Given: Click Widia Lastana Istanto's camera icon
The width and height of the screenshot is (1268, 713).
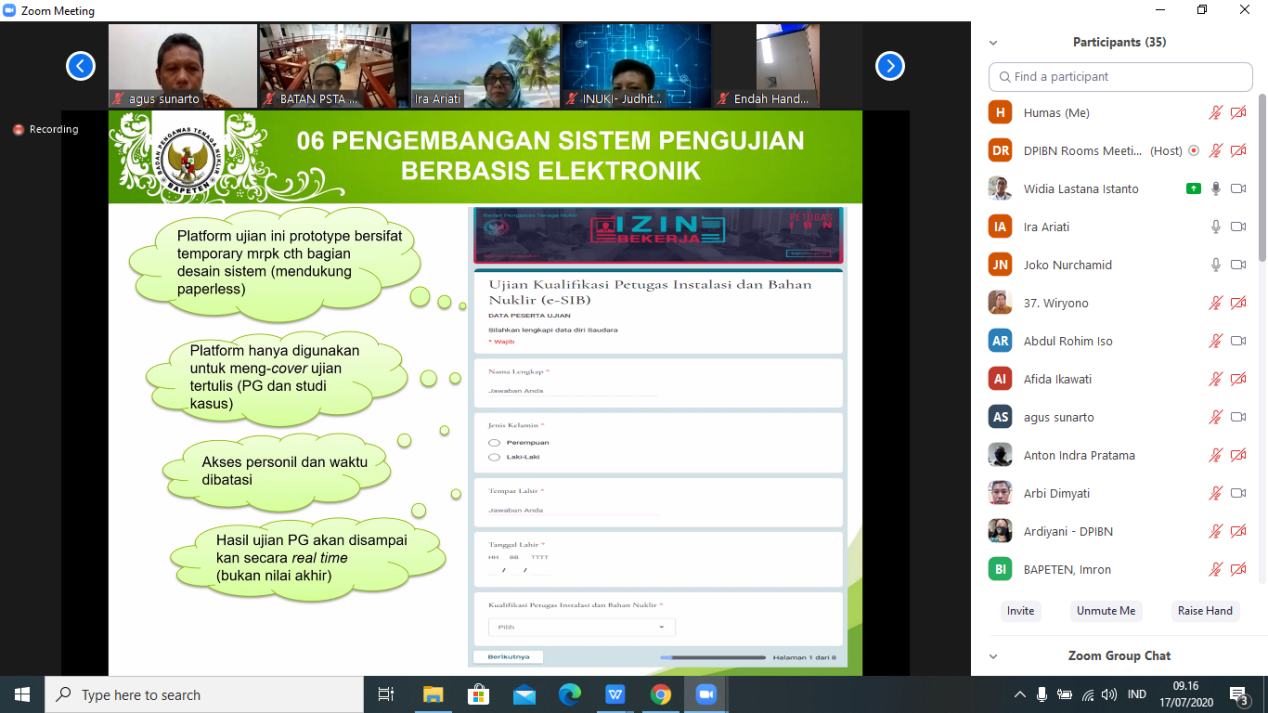Looking at the screenshot, I should point(1238,189).
